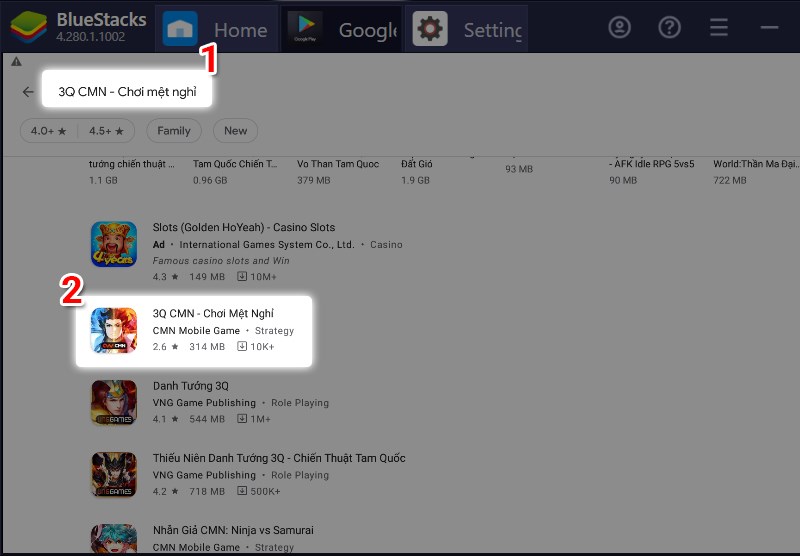The width and height of the screenshot is (800, 556).
Task: Open the Danh Tướng 3Q result title
Action: [x=191, y=386]
